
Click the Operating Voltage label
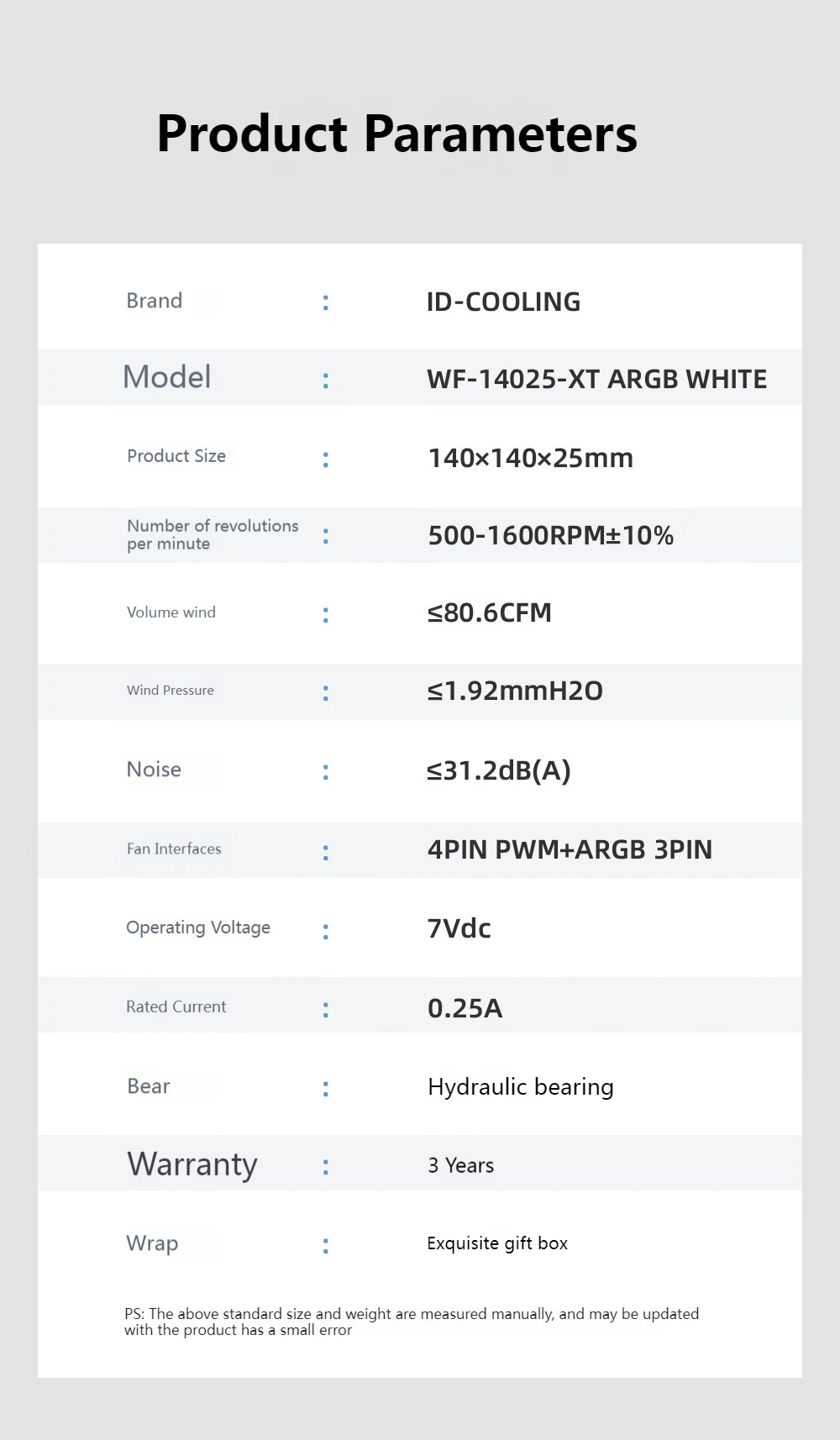coord(198,928)
